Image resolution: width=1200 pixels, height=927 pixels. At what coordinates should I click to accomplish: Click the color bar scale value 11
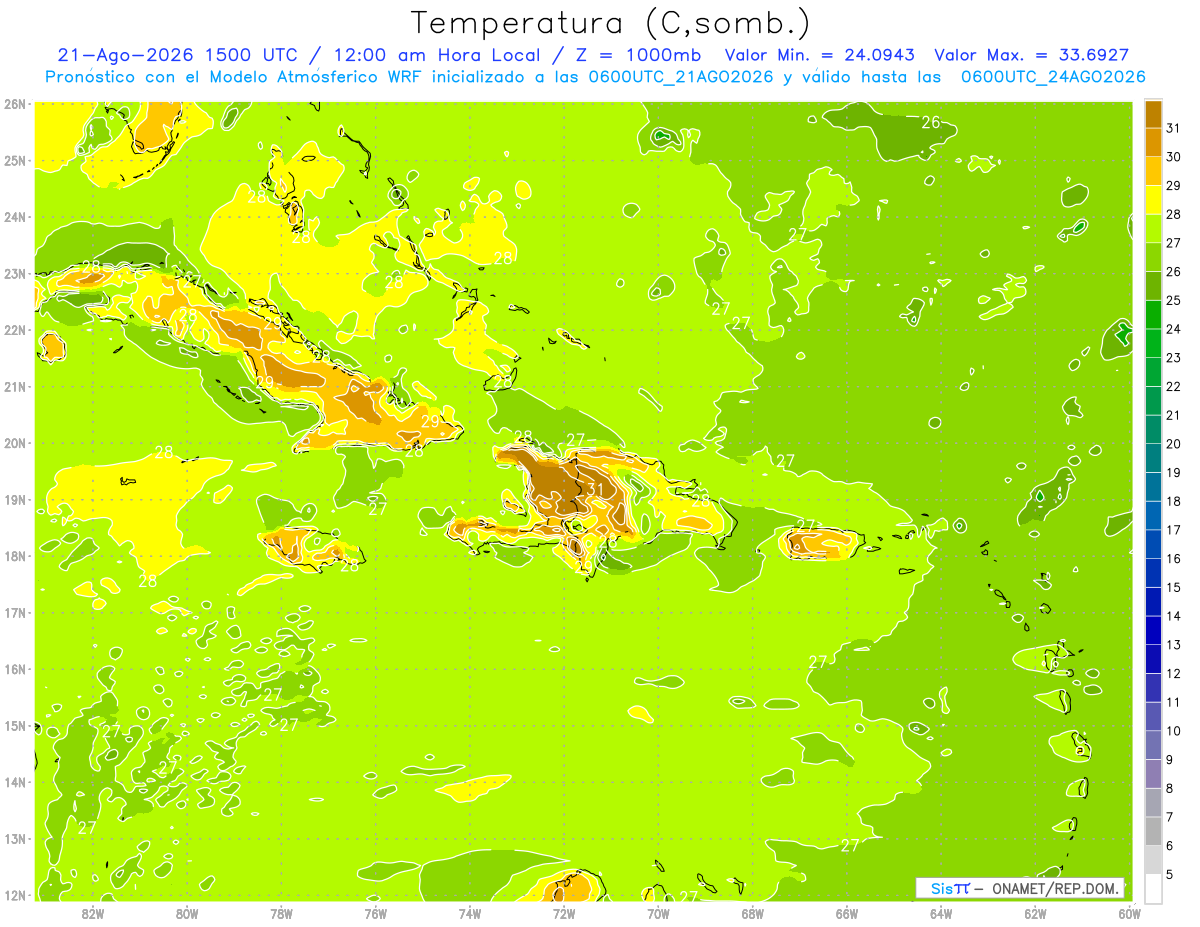coord(1174,702)
